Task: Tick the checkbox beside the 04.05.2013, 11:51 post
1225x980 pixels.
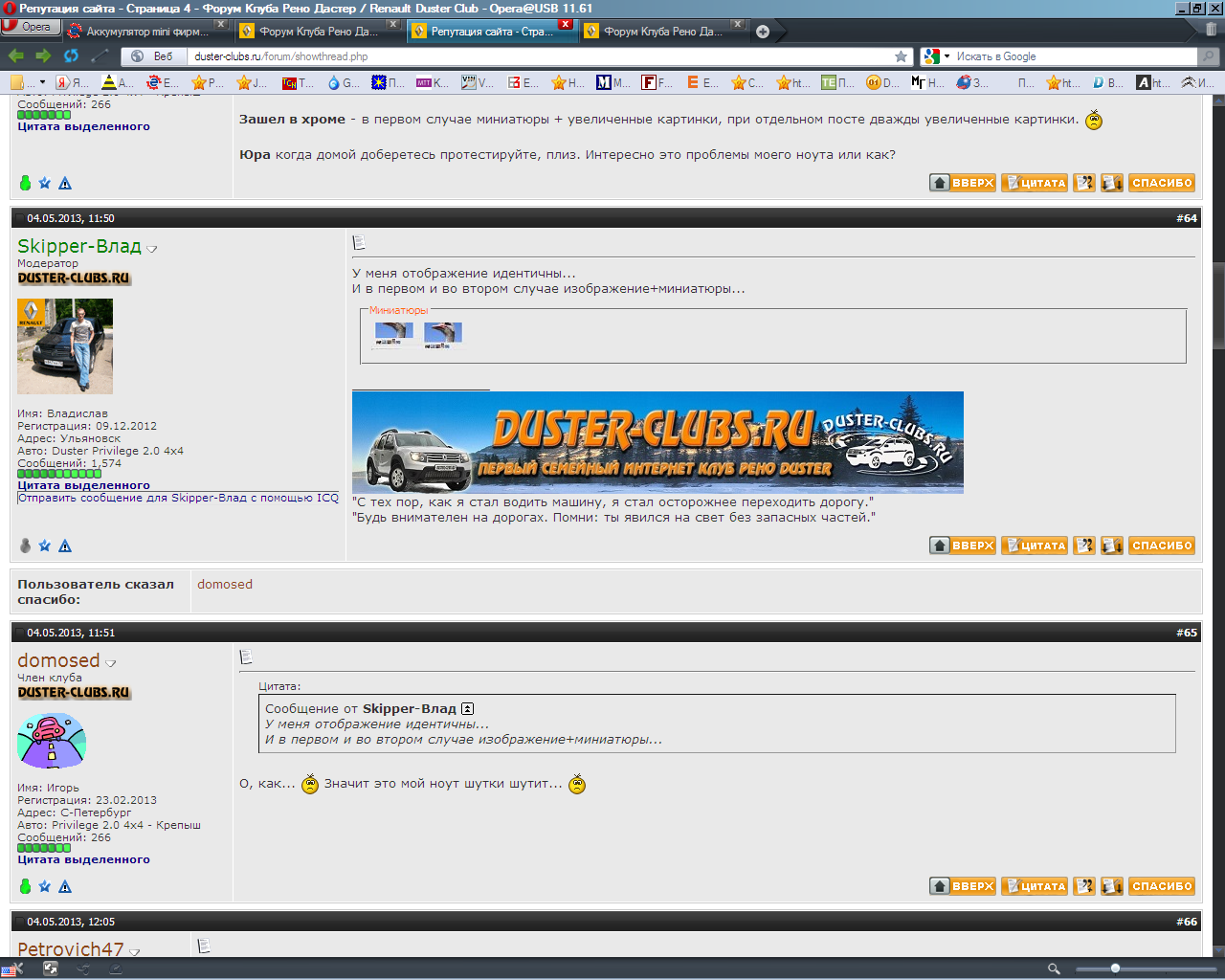Action: pyautogui.click(x=19, y=634)
